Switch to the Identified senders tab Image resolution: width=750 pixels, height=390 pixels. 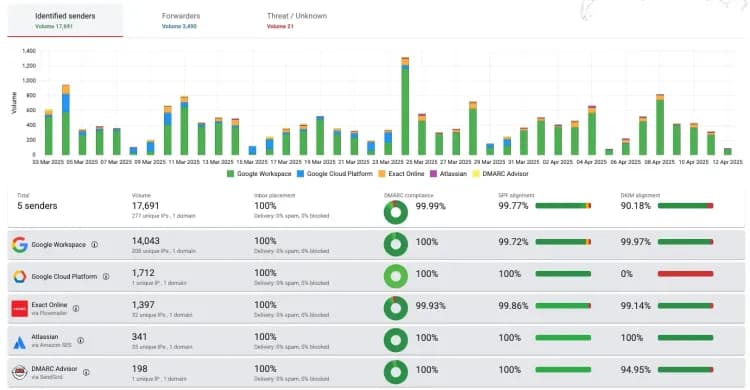coord(65,21)
